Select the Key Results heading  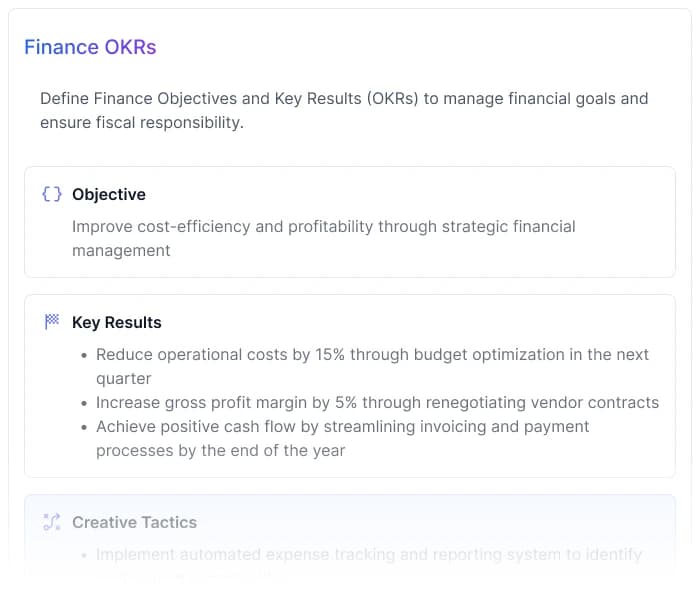click(117, 323)
